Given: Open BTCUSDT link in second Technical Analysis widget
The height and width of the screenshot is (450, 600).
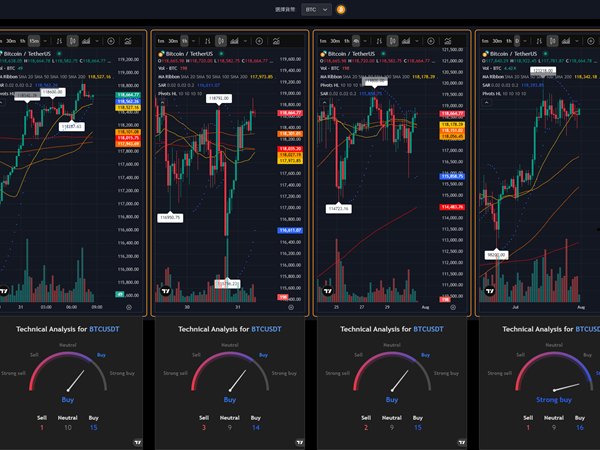Looking at the screenshot, I should click(266, 329).
